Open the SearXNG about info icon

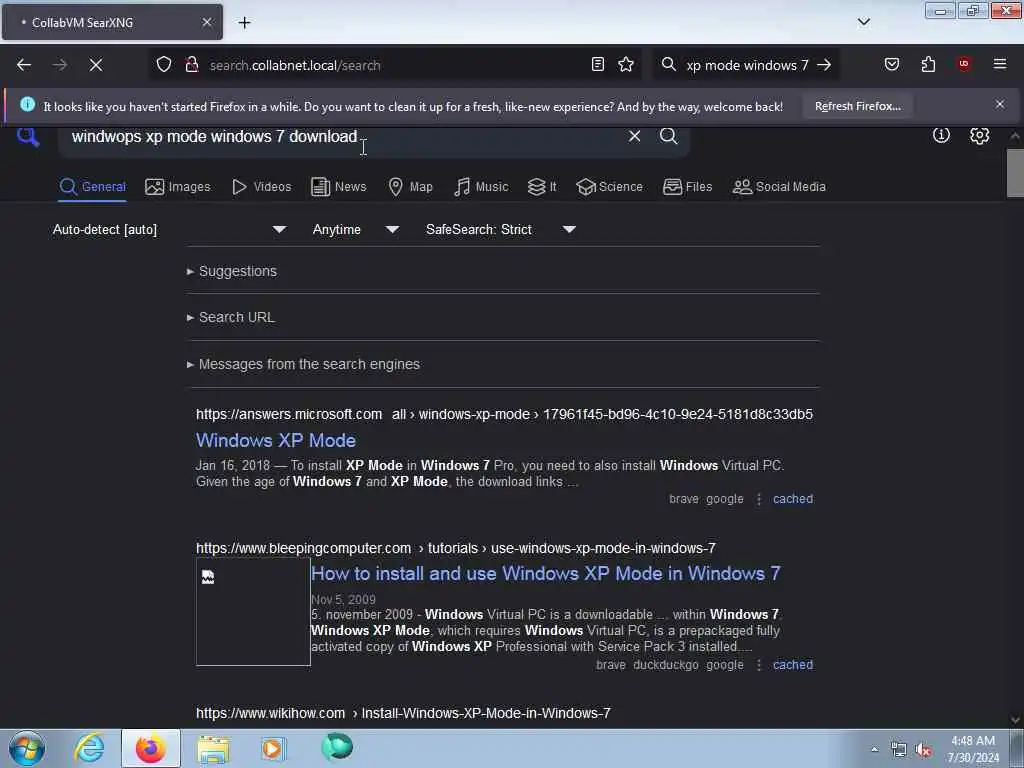tap(941, 135)
